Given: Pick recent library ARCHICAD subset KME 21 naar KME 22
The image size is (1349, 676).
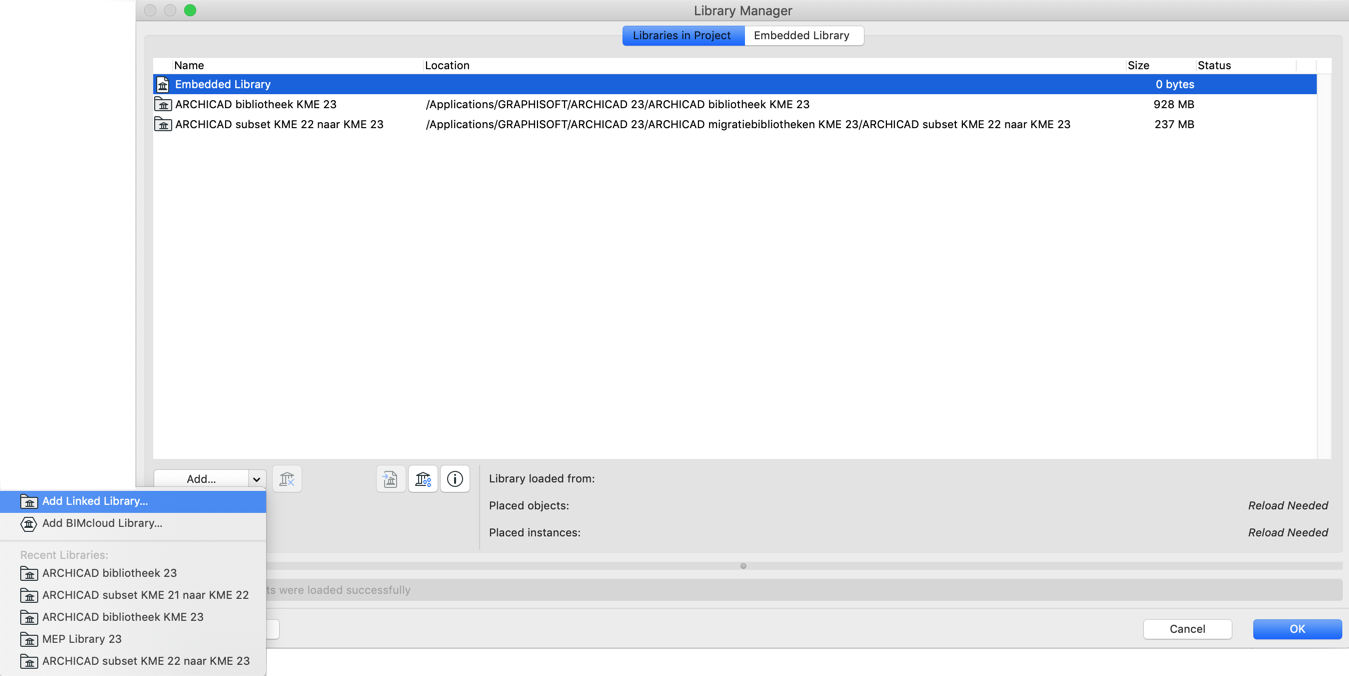Looking at the screenshot, I should click(133, 595).
